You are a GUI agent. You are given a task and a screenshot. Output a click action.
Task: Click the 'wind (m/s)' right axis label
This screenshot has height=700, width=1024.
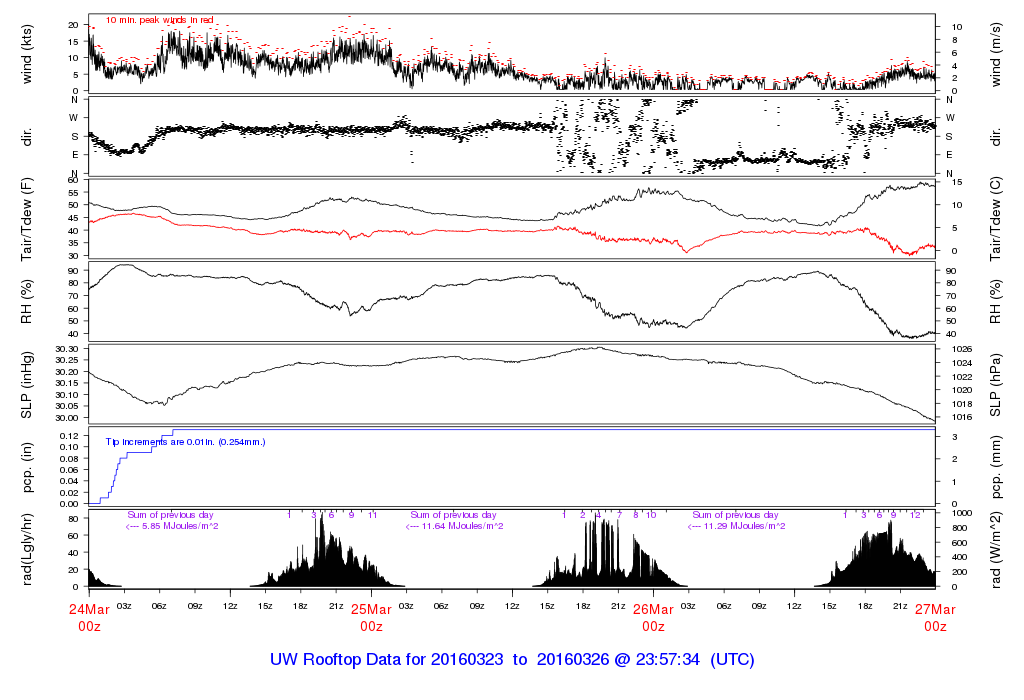point(997,54)
